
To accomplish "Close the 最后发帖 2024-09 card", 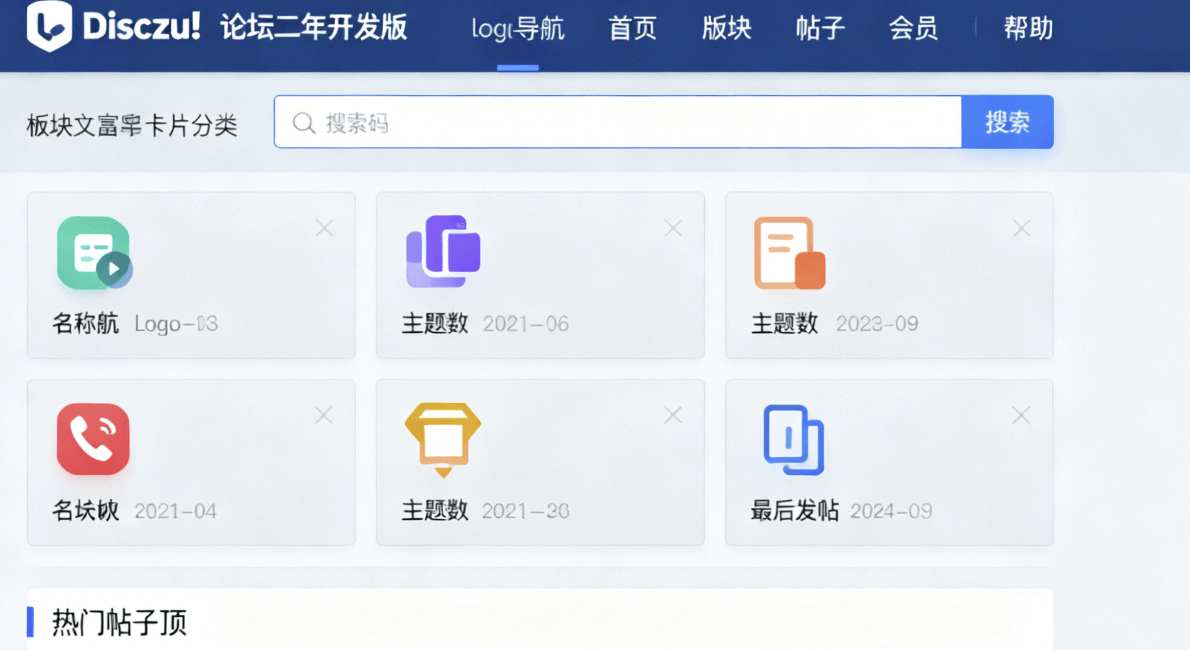I will (1021, 415).
